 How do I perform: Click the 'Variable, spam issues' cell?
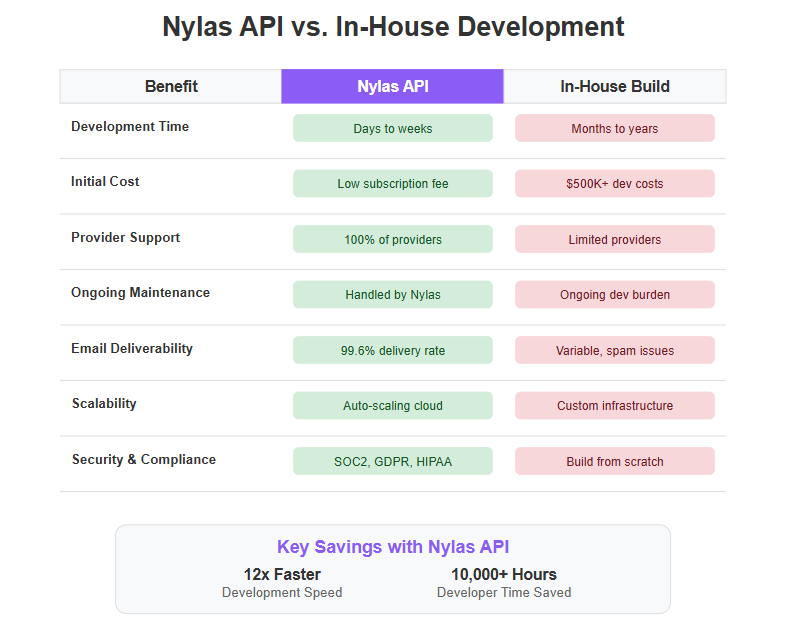(615, 350)
